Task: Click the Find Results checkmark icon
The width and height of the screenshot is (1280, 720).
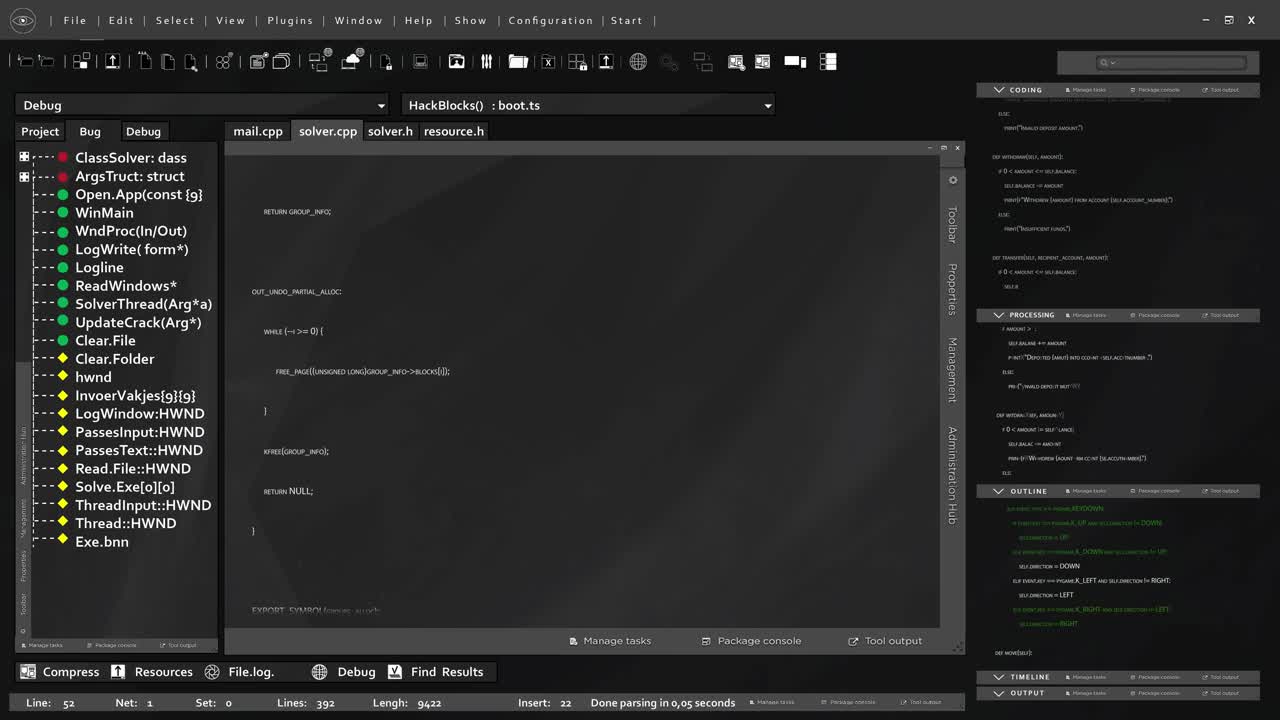Action: (x=395, y=672)
